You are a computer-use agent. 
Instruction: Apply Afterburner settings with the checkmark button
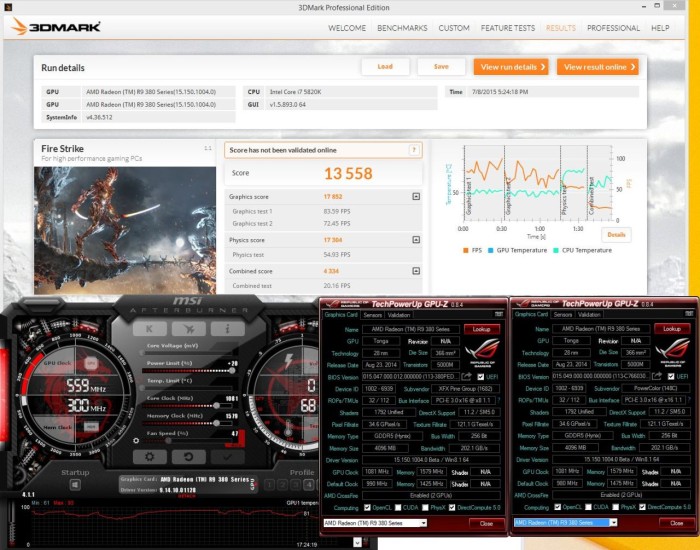[x=228, y=456]
